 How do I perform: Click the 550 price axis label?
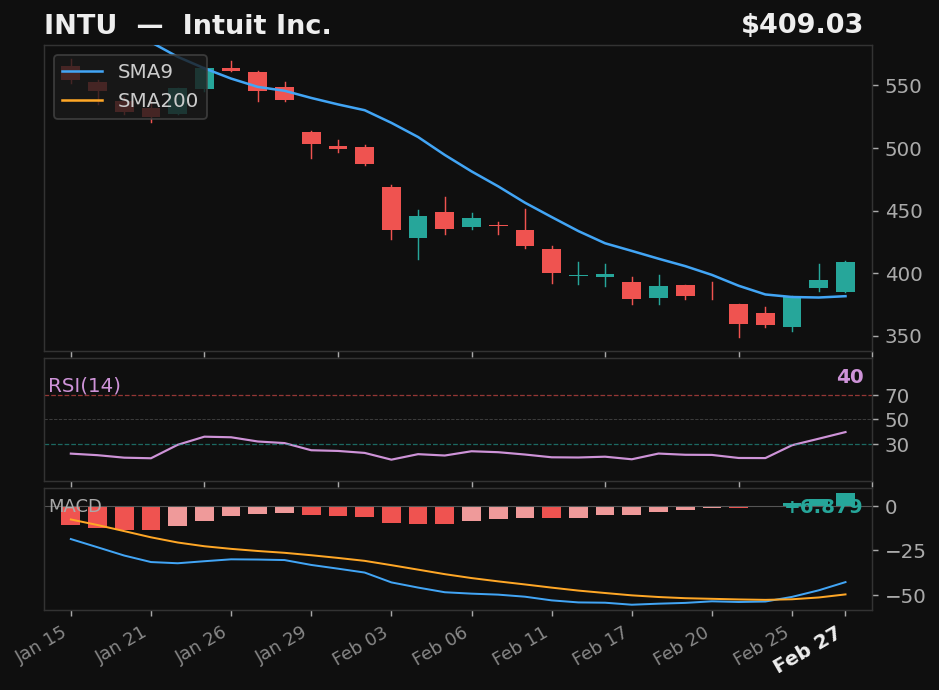click(903, 86)
